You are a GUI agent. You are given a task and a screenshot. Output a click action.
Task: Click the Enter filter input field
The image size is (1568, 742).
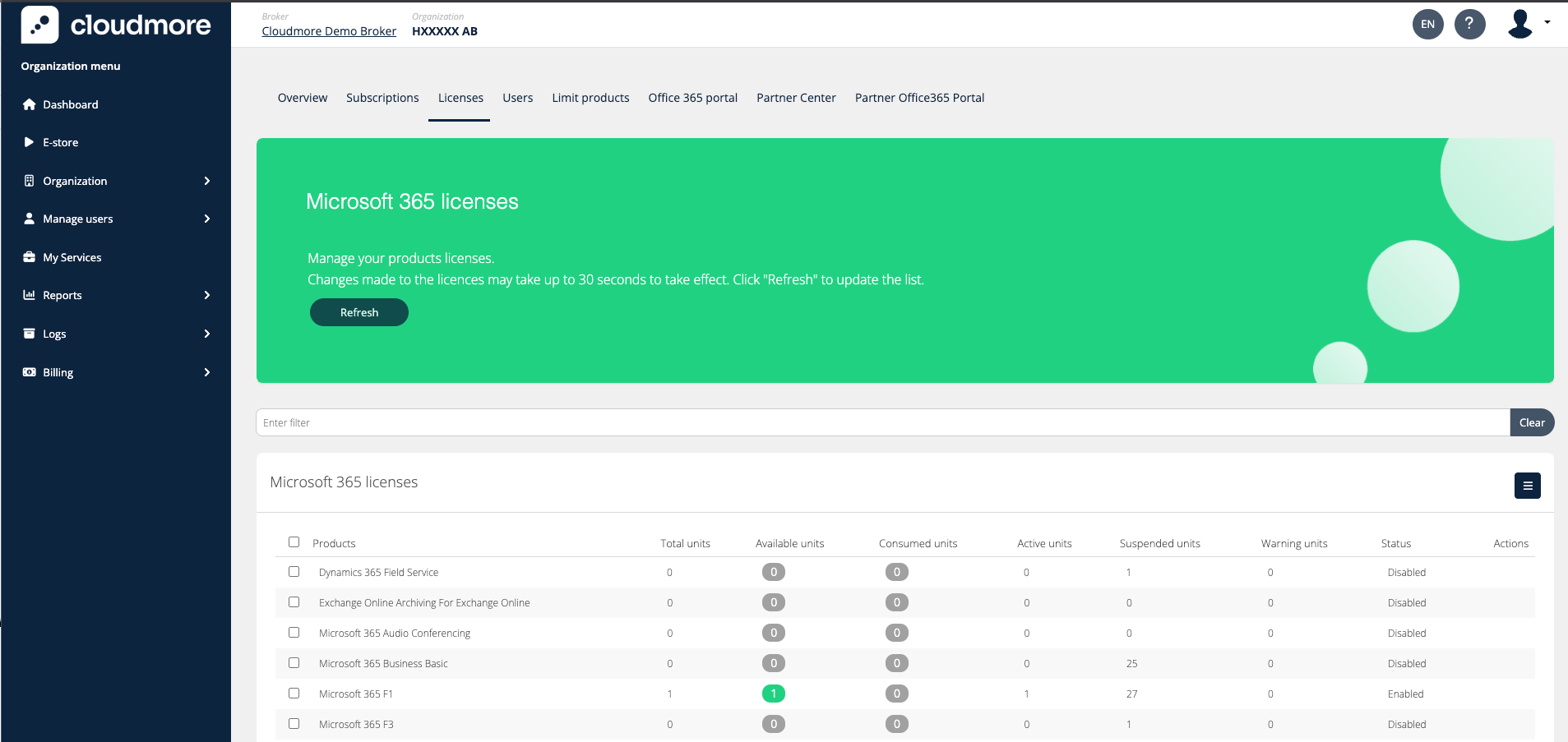(658, 422)
